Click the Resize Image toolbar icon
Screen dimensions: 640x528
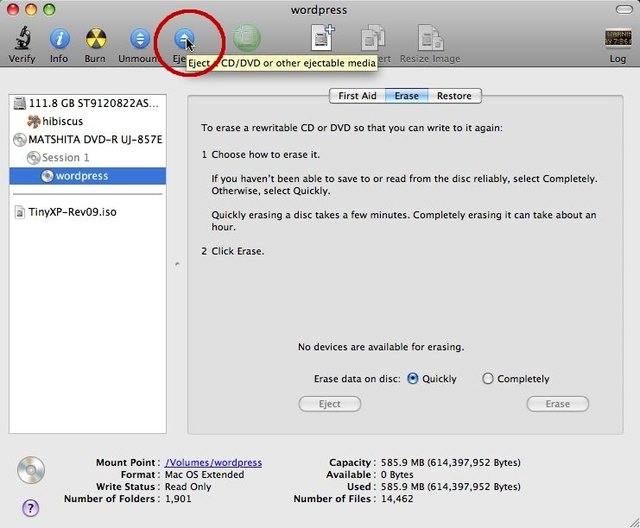[430, 38]
